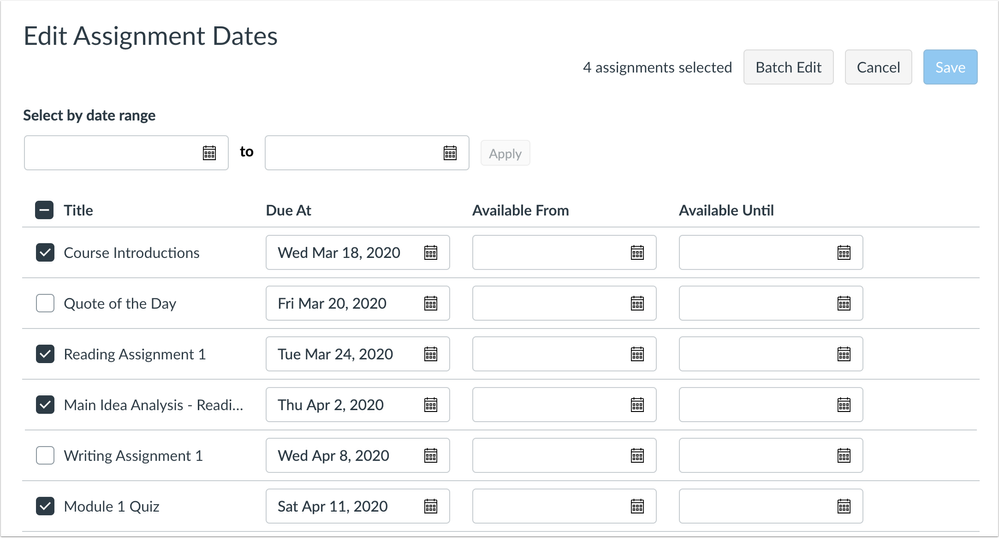Image resolution: width=999 pixels, height=538 pixels.
Task: Open Due At calendar for Reading Assignment 1
Action: tap(431, 354)
